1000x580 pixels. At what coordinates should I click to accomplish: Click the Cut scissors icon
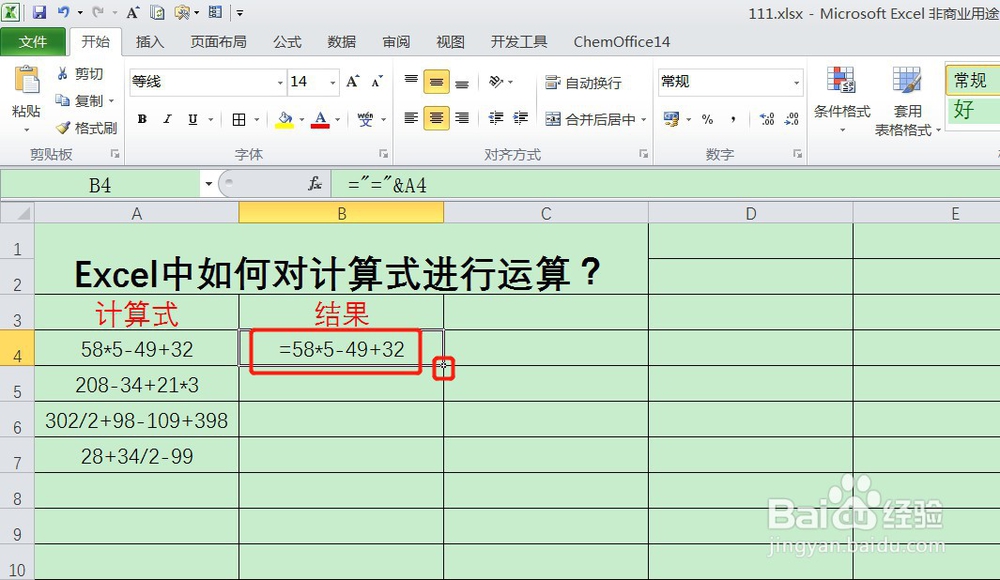pyautogui.click(x=62, y=74)
